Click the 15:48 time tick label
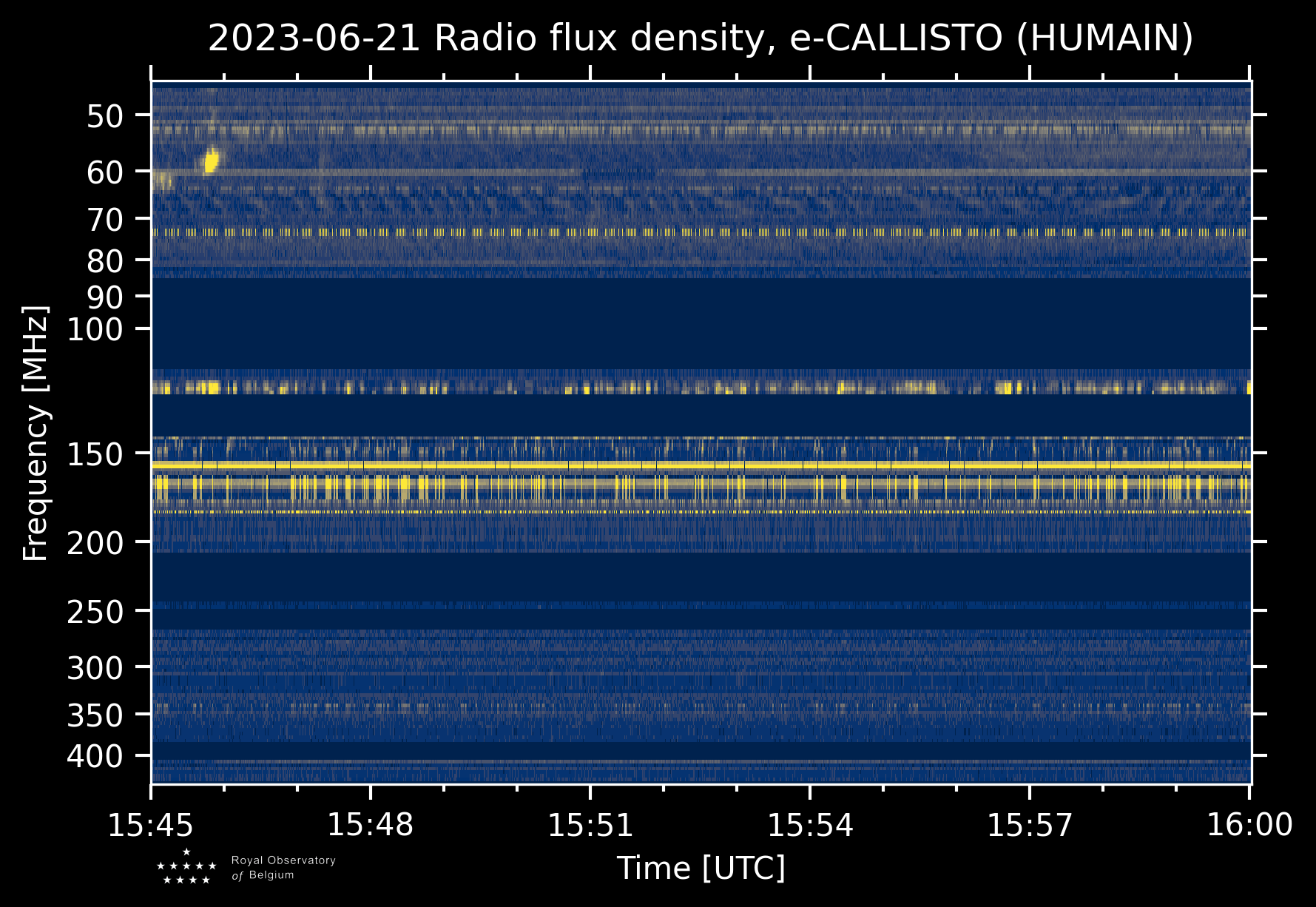The image size is (1316, 907). (x=371, y=825)
